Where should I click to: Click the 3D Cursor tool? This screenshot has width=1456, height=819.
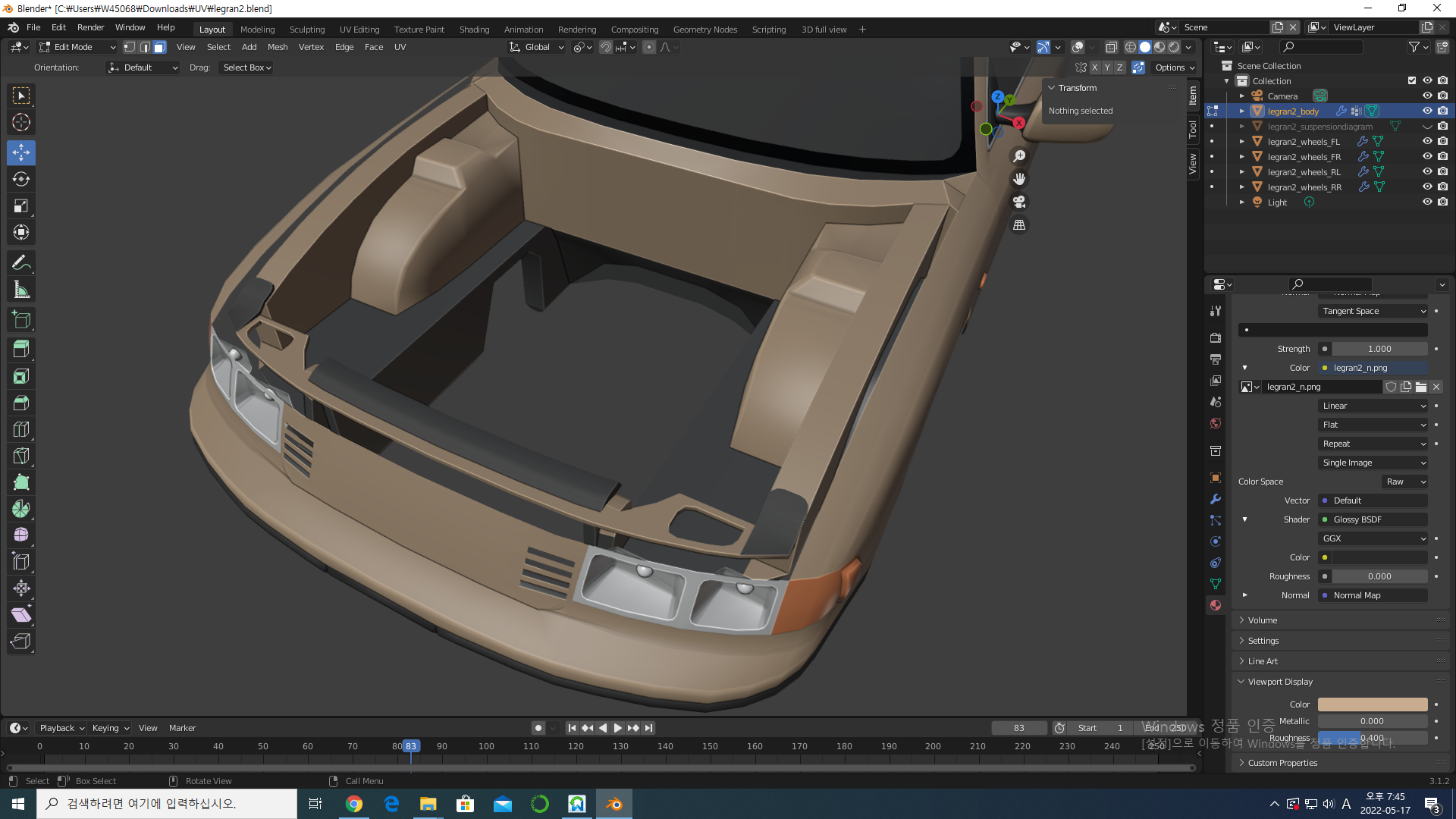pos(21,122)
